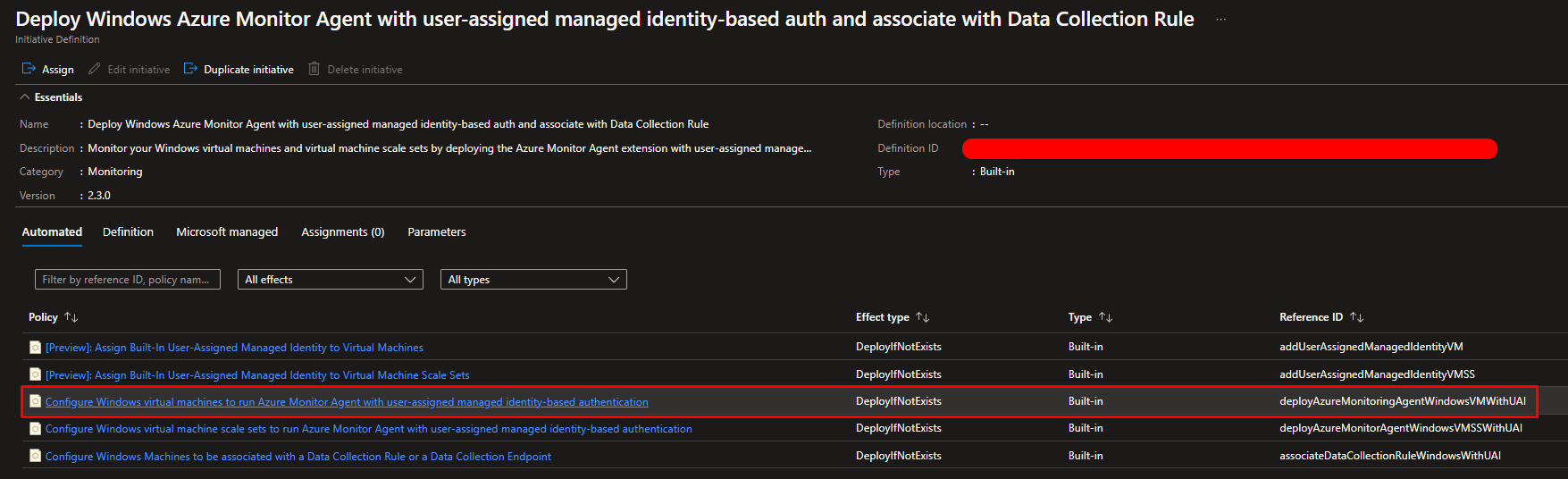1568x479 pixels.
Task: Click the Filter by reference ID input field
Action: click(x=127, y=280)
